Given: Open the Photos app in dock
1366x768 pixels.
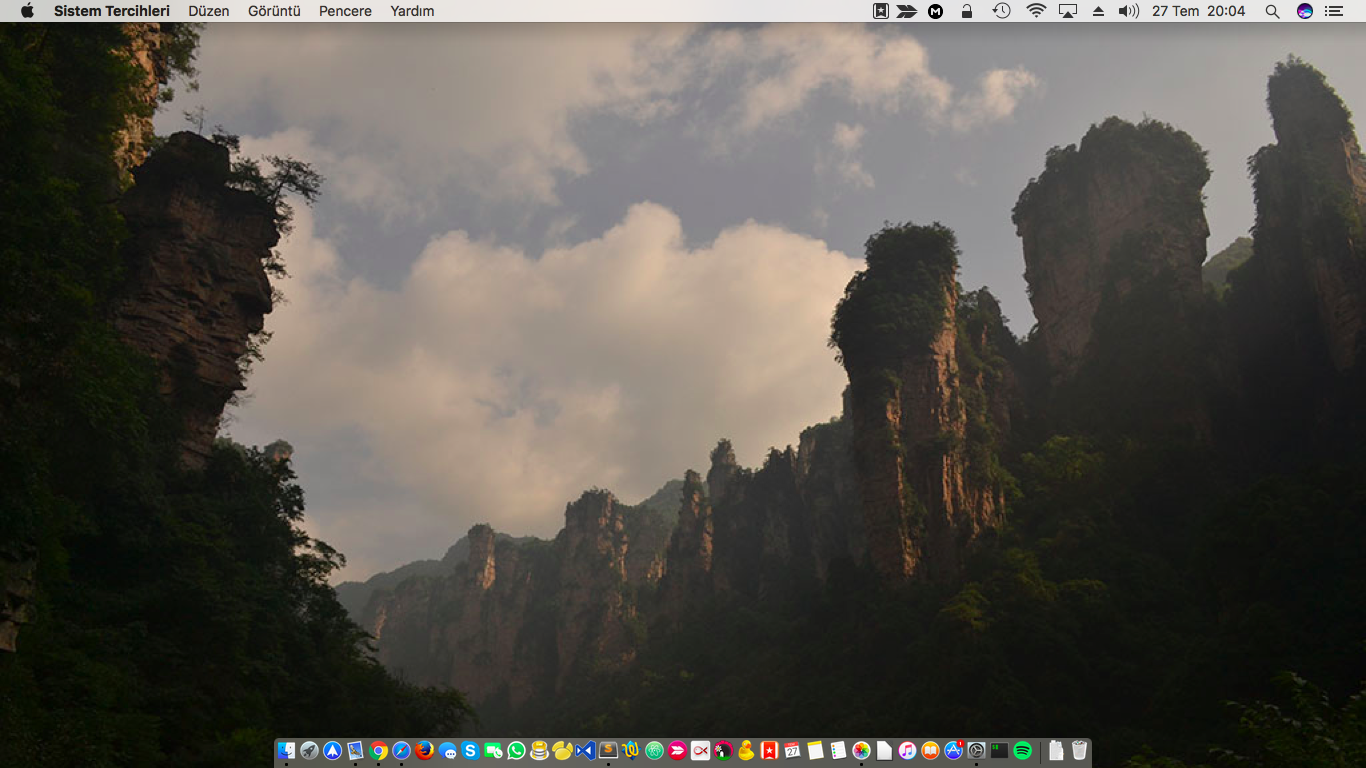Looking at the screenshot, I should click(x=861, y=750).
